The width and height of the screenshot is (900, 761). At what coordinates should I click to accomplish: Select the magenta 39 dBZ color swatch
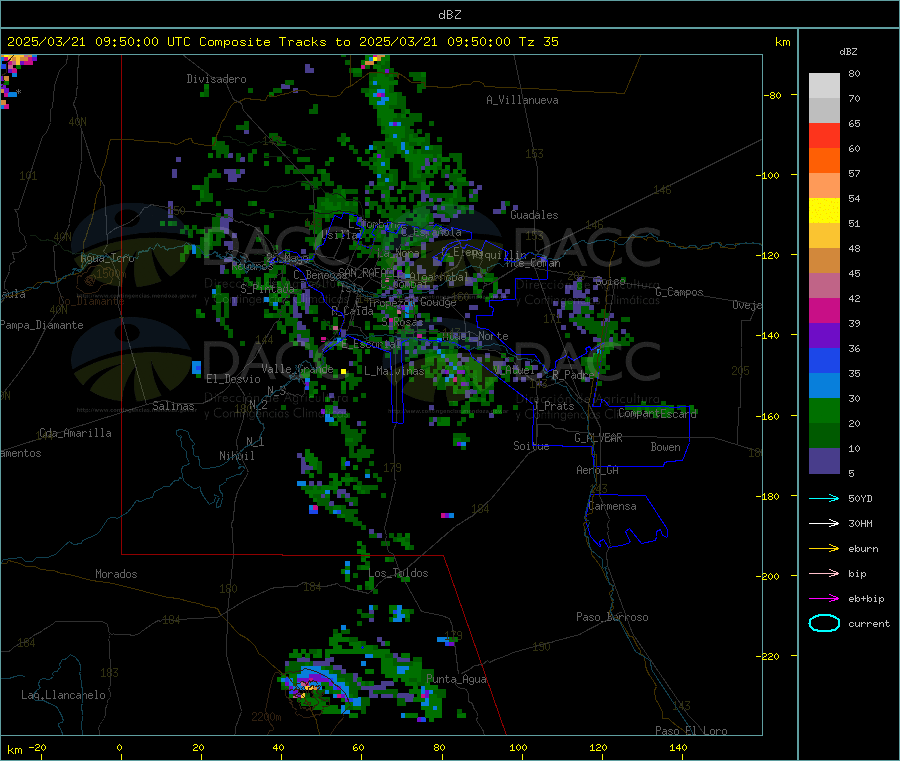coord(824,310)
